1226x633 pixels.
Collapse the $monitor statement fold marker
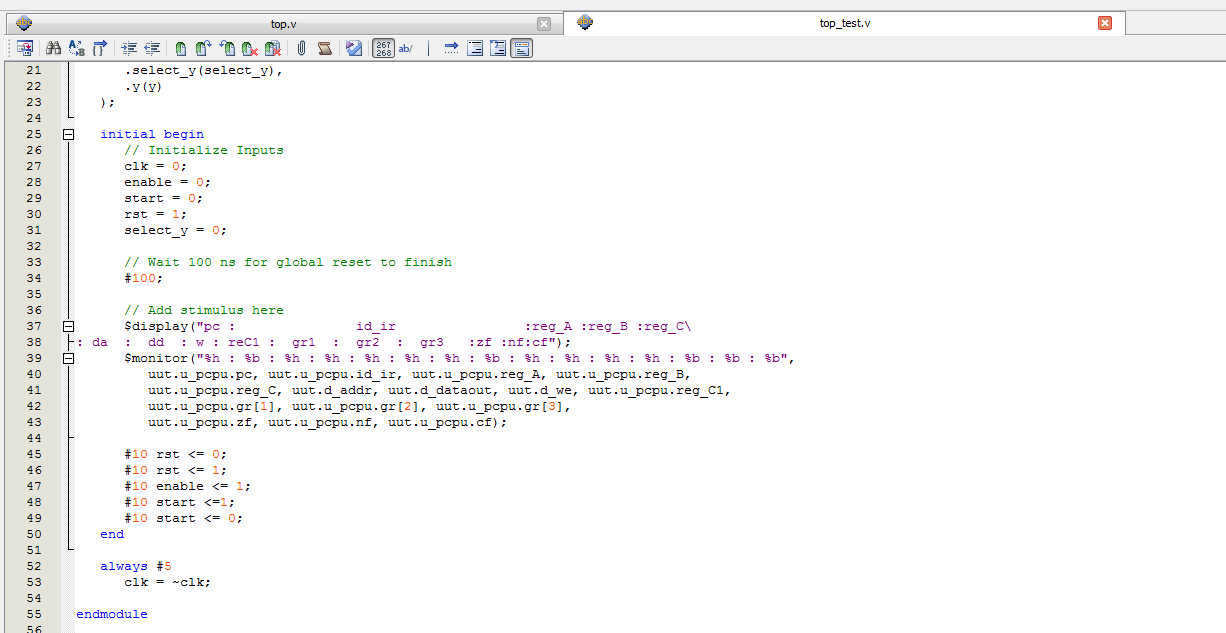[69, 358]
